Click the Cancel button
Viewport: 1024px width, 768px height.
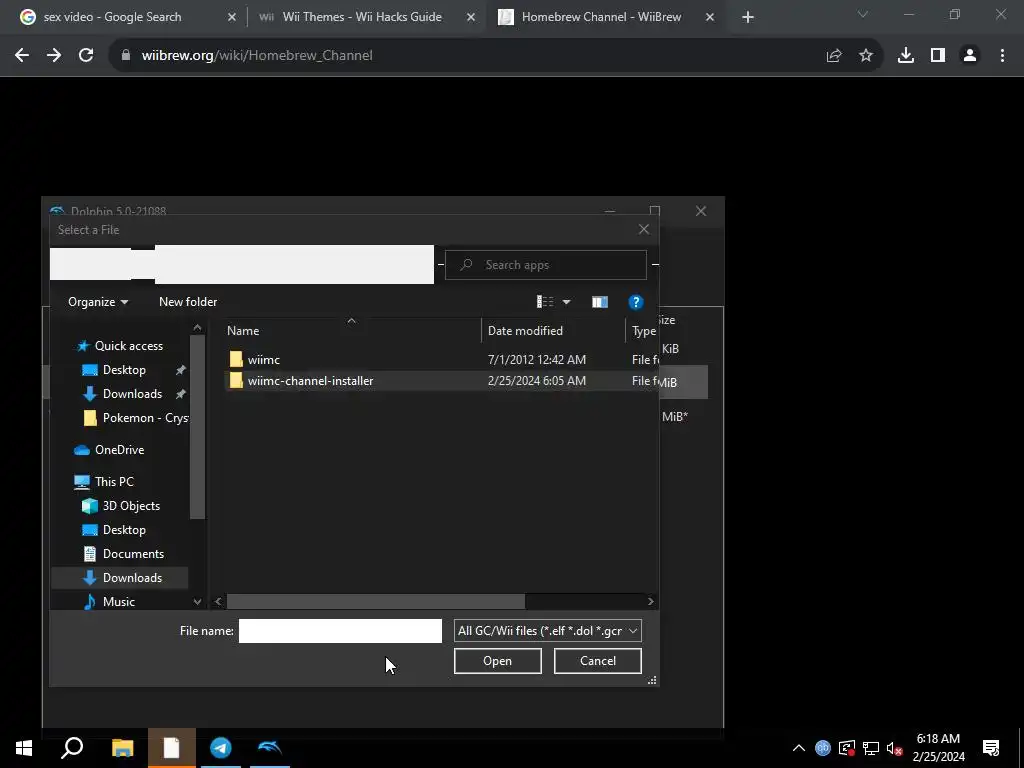598,661
